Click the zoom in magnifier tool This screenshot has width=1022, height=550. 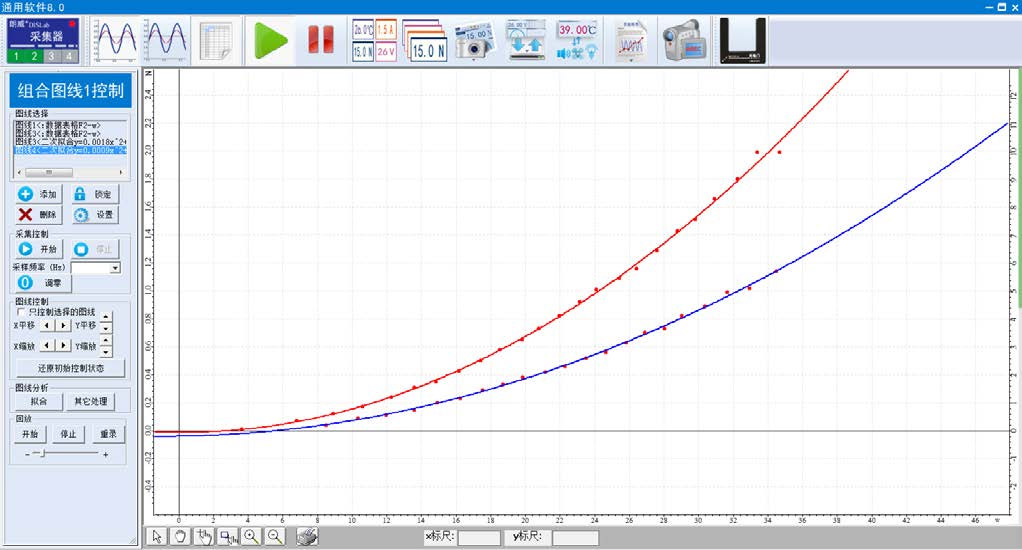click(x=251, y=537)
